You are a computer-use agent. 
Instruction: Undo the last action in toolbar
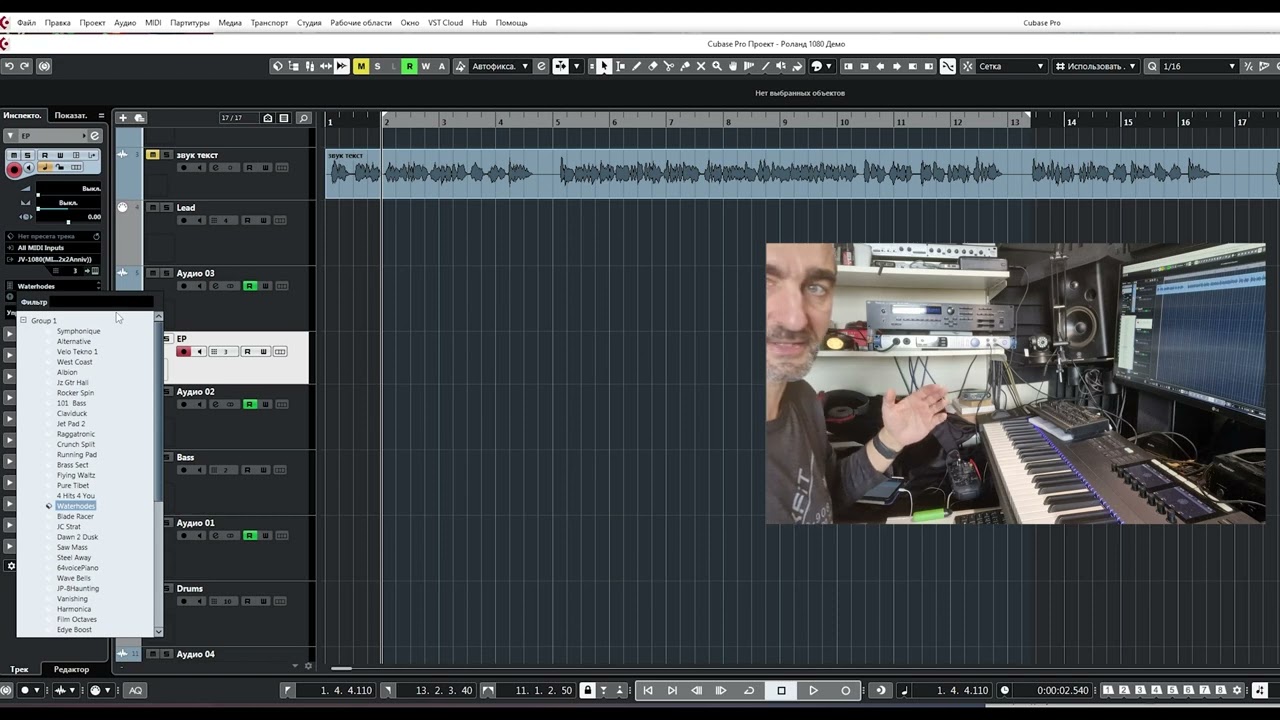tap(9, 66)
